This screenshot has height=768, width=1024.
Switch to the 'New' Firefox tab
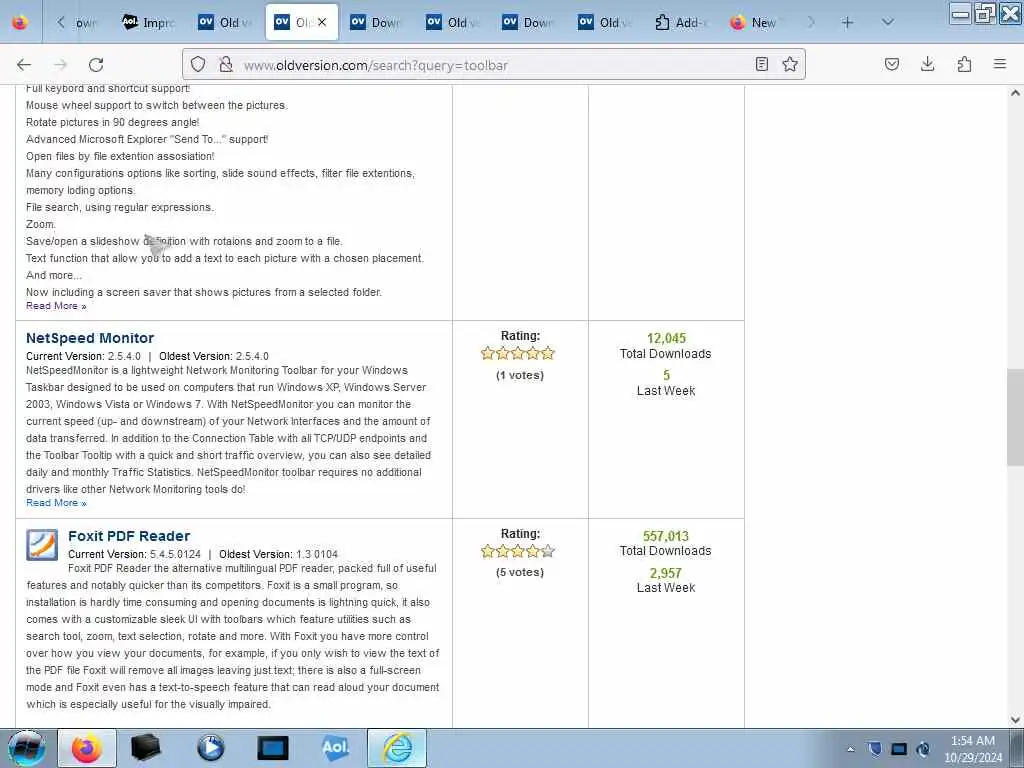[x=757, y=22]
